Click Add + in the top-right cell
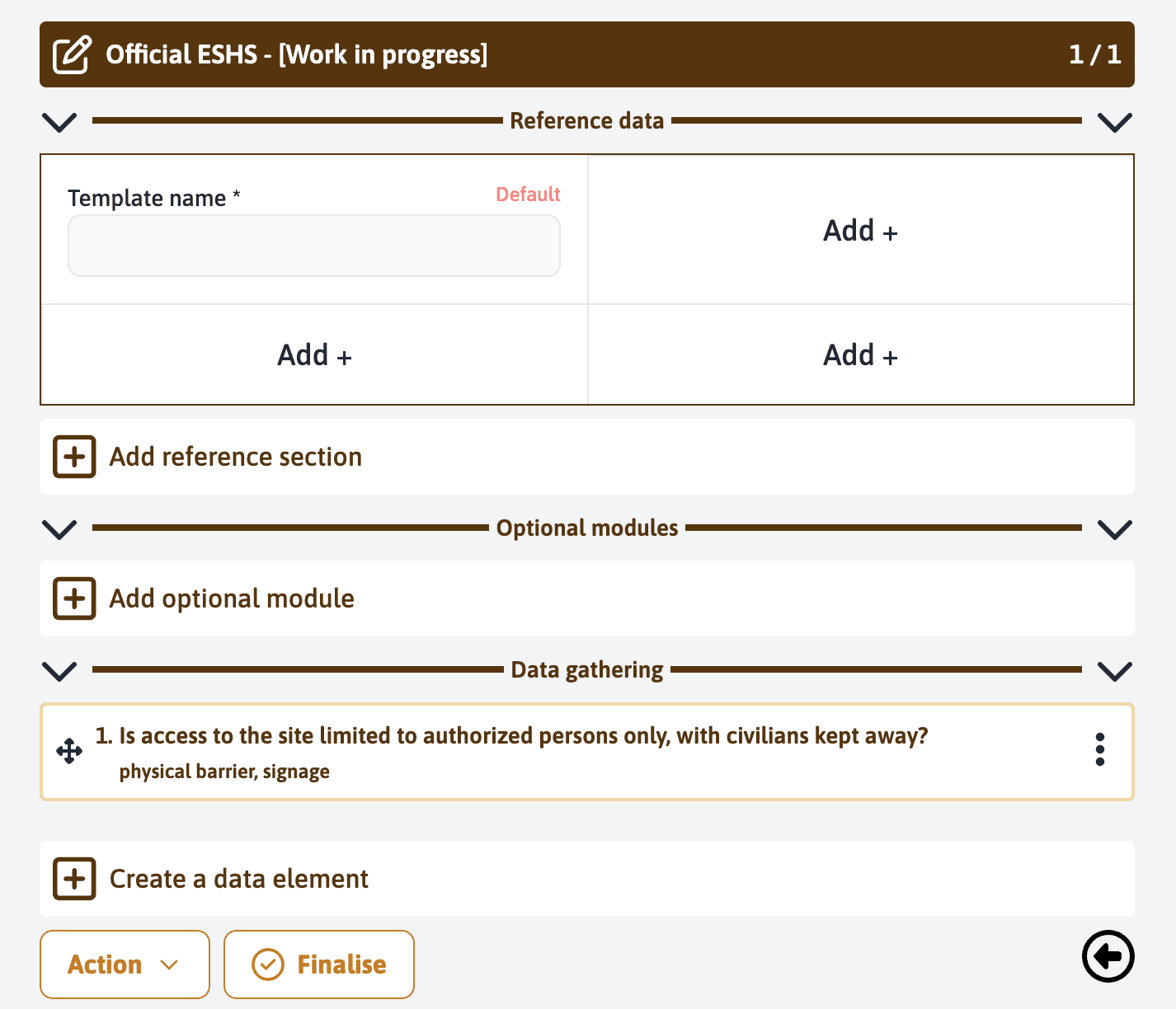 860,231
